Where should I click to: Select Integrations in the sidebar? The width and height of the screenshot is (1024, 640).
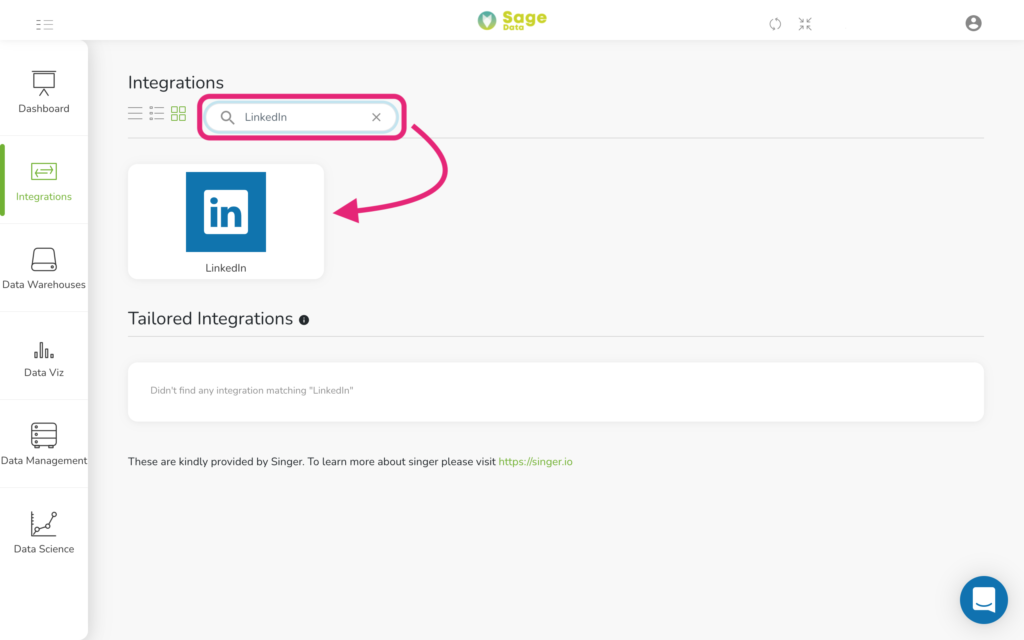point(44,181)
